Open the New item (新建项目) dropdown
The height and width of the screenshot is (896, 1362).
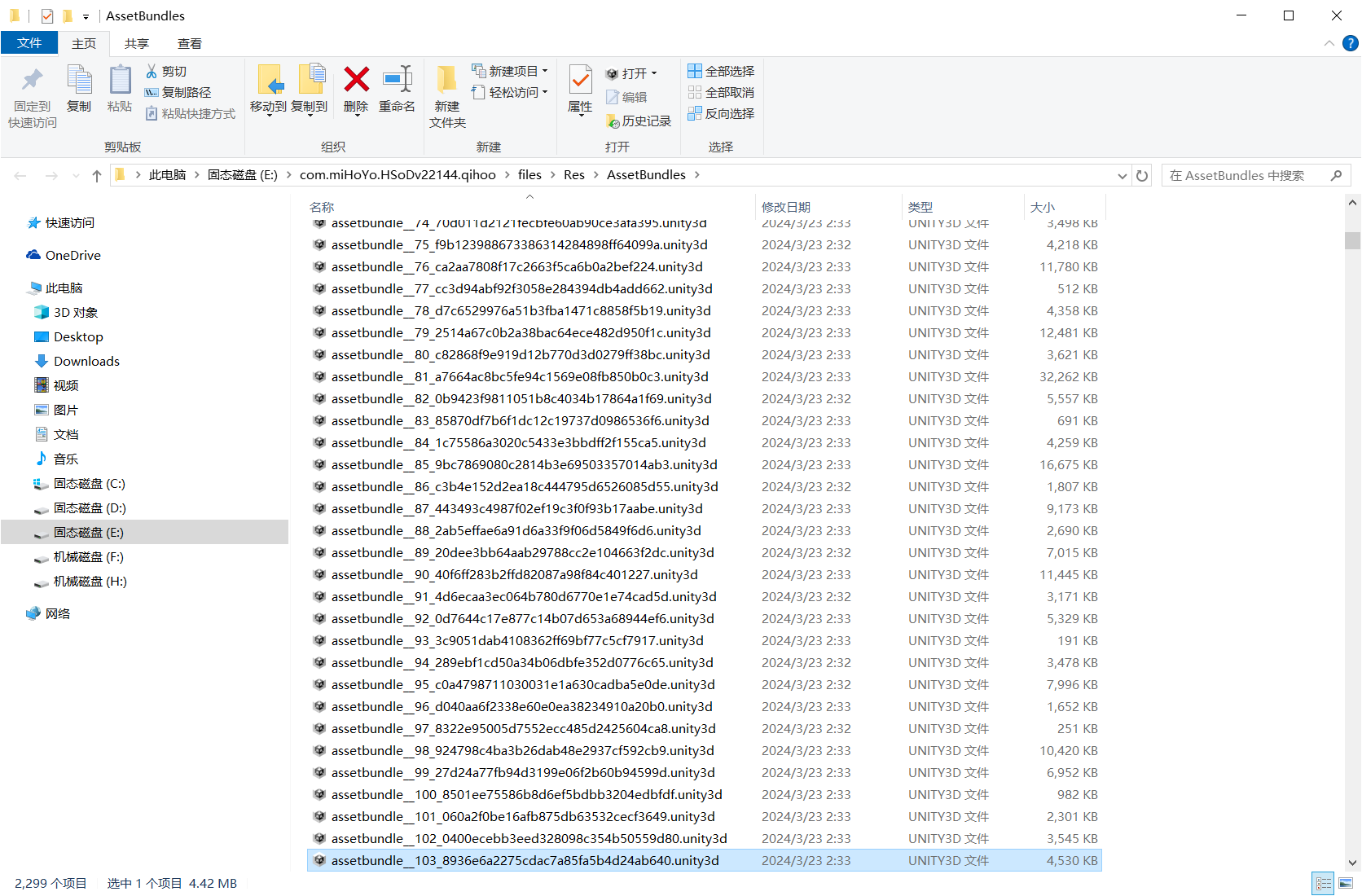click(x=510, y=72)
